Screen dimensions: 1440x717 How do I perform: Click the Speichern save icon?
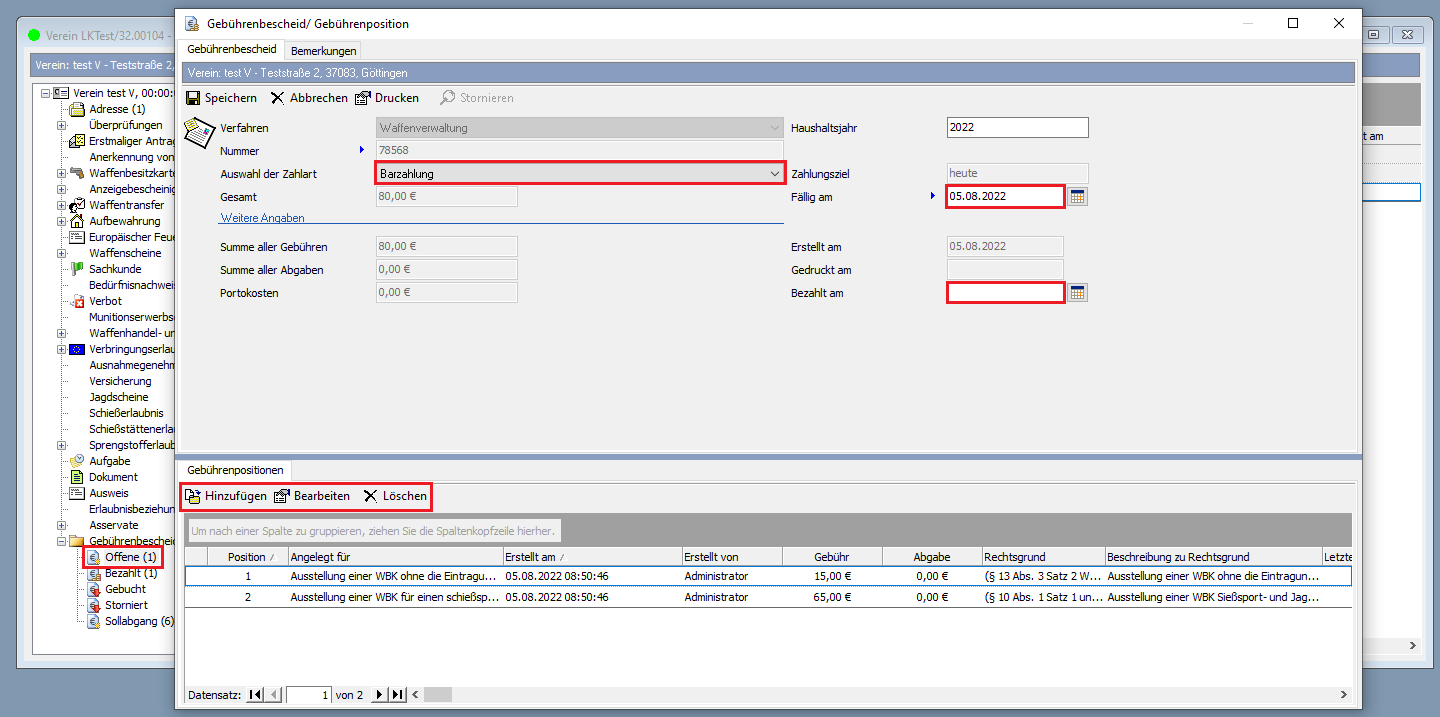coord(193,98)
